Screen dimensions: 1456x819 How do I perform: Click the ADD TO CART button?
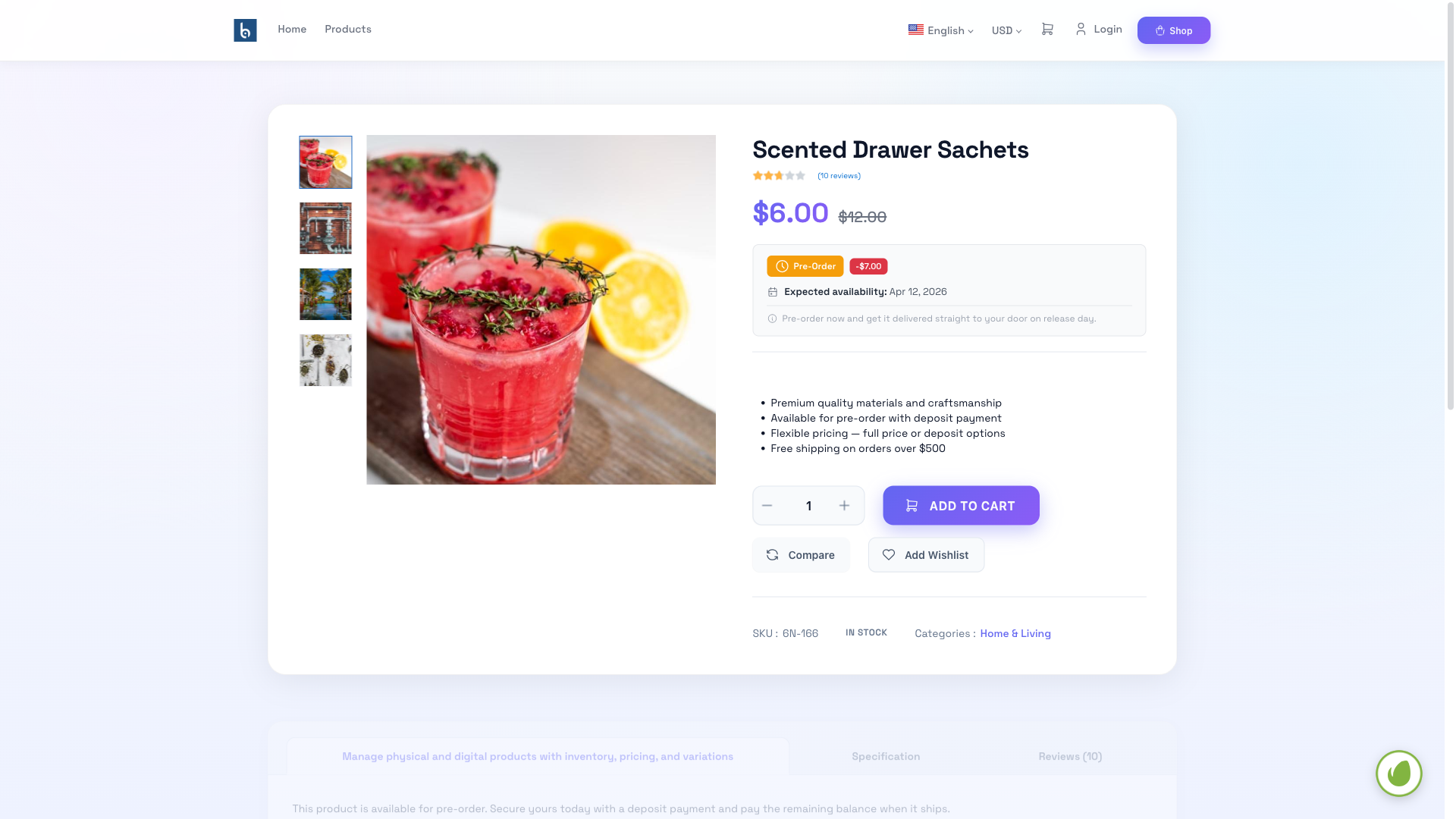(x=961, y=506)
